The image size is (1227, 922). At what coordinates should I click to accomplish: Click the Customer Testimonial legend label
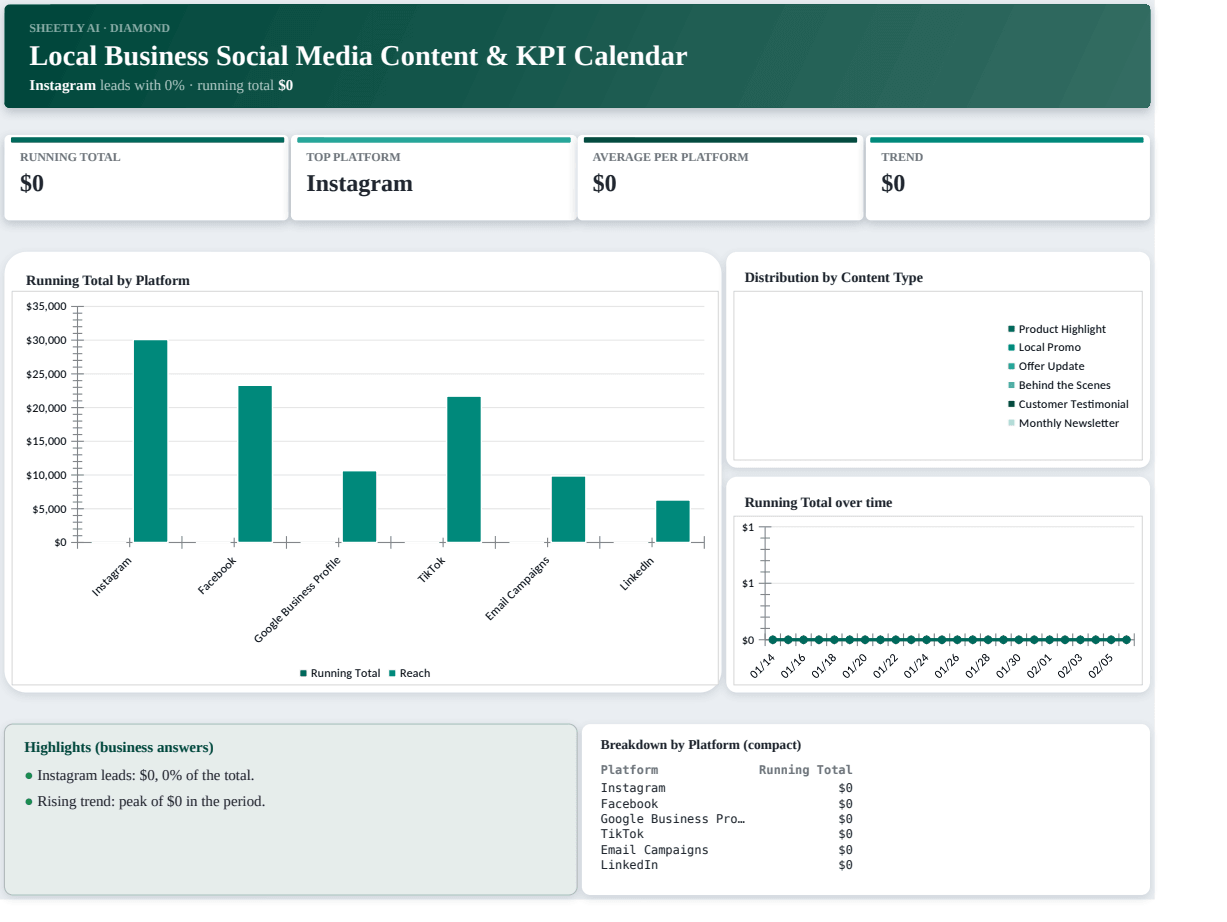[x=1073, y=404]
